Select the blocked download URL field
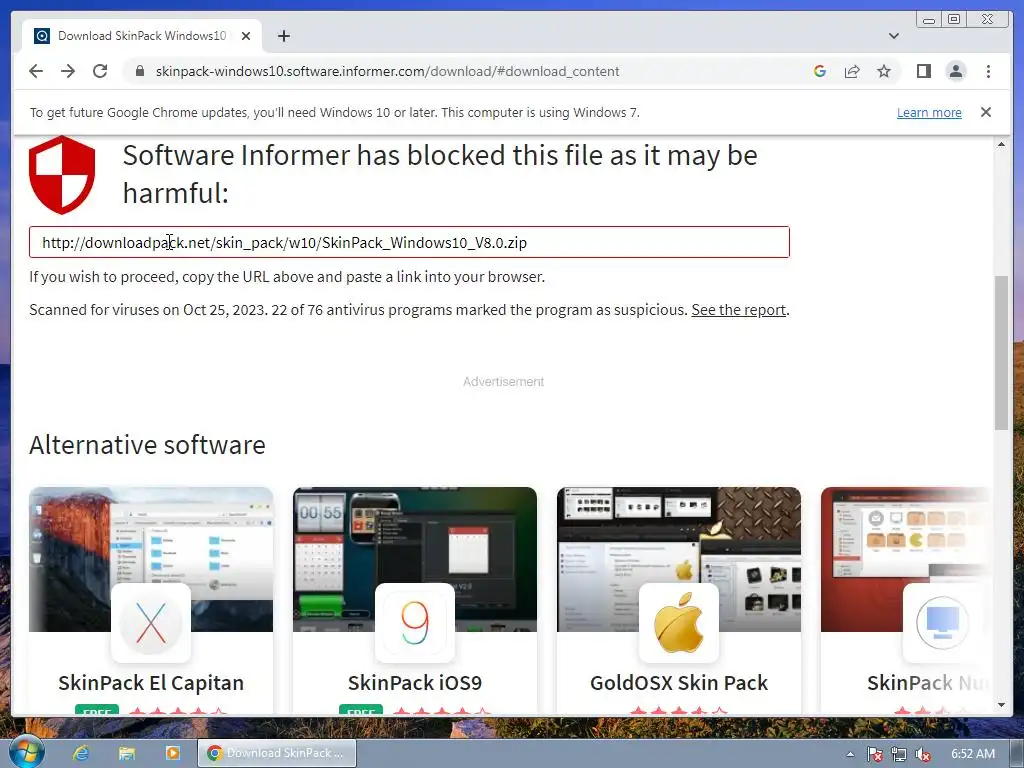Screen dimensions: 1024x768 [409, 242]
